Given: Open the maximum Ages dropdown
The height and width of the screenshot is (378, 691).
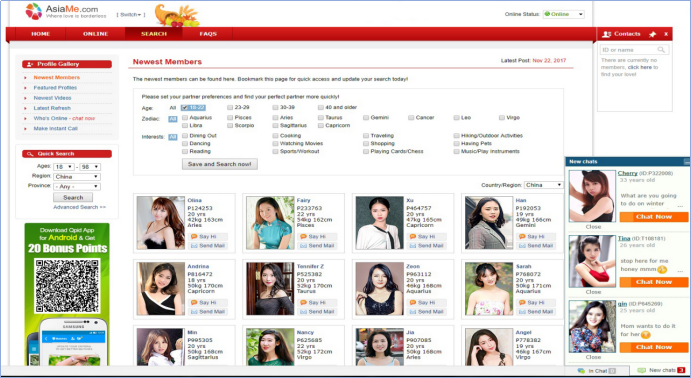Looking at the screenshot, I should [90, 167].
